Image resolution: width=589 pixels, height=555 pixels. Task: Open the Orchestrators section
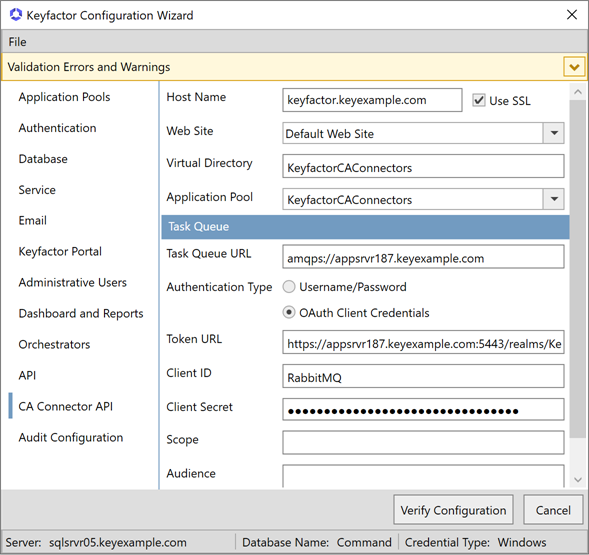coord(54,344)
